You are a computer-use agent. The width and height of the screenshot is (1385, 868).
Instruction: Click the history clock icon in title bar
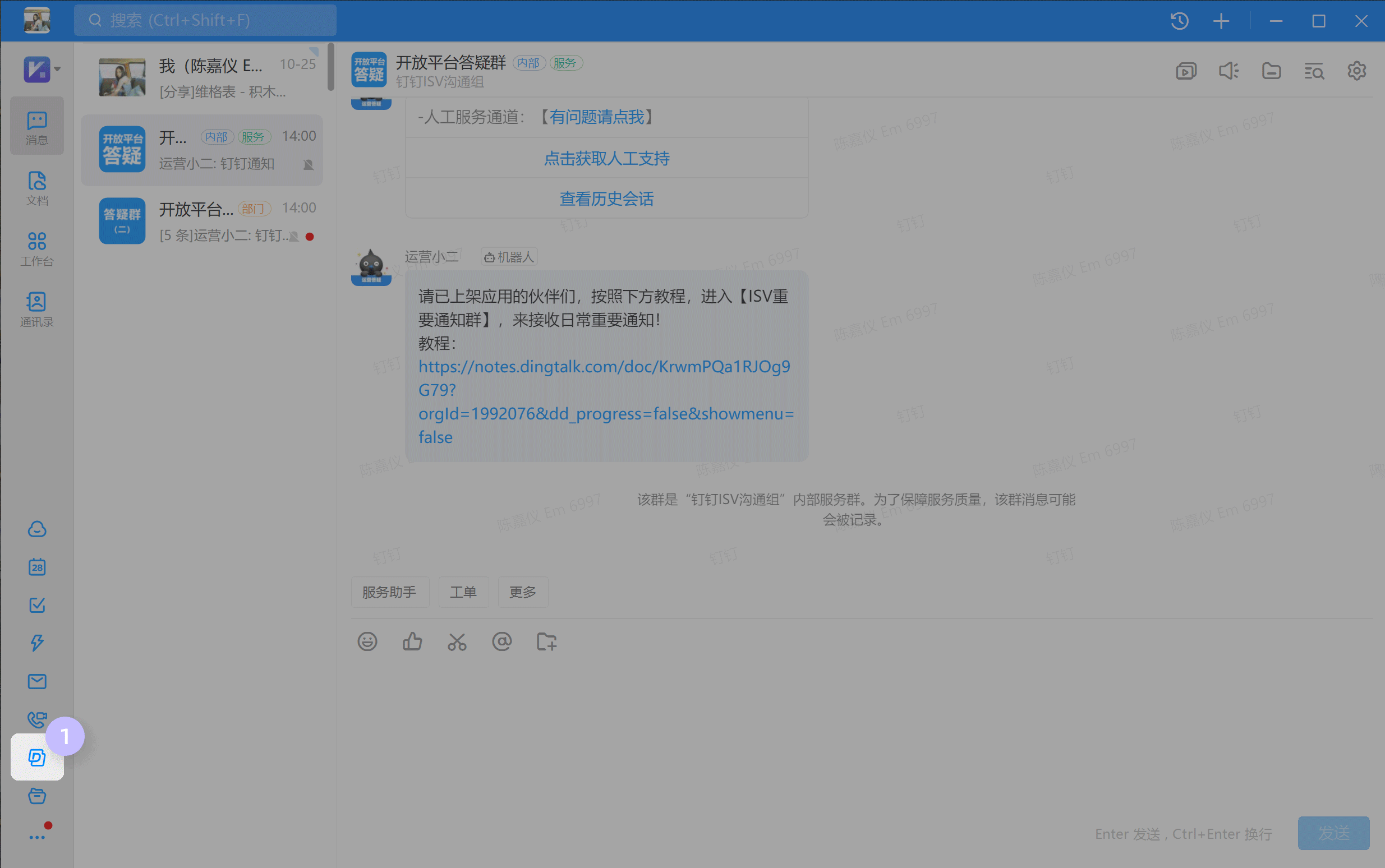click(1180, 21)
